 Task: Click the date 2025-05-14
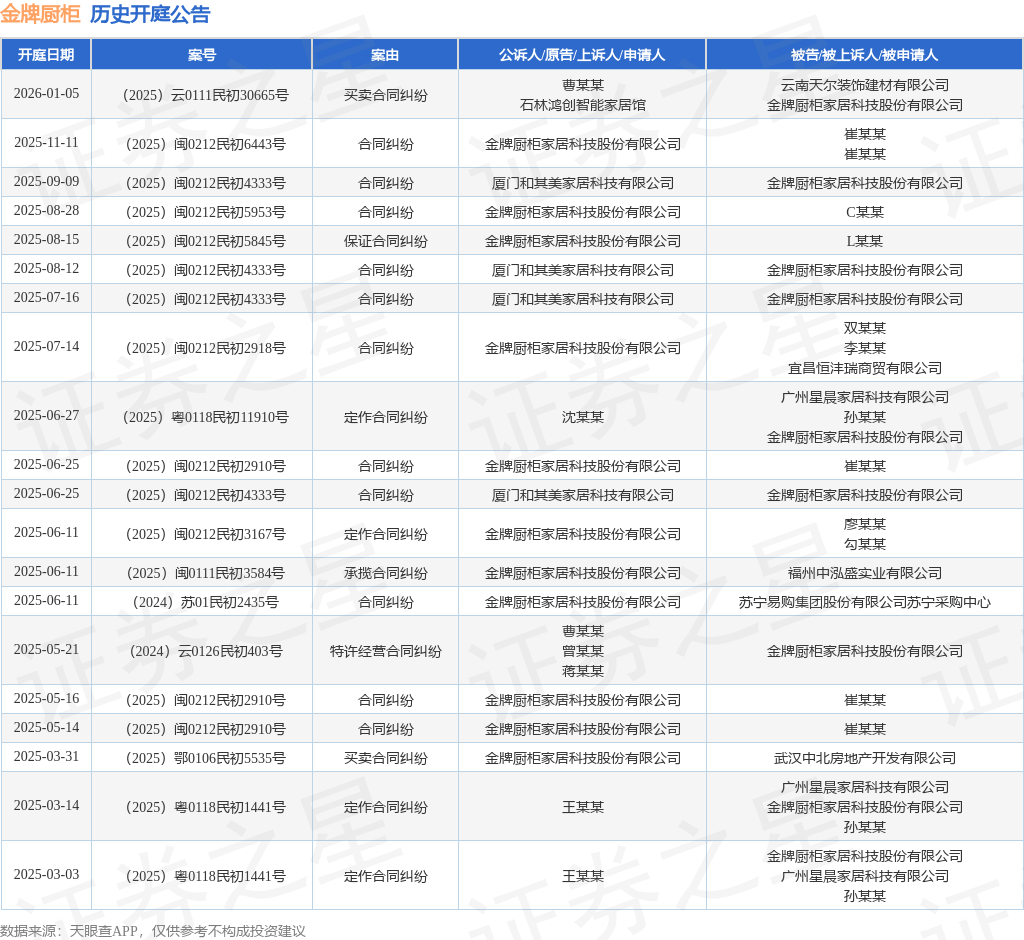tap(46, 727)
